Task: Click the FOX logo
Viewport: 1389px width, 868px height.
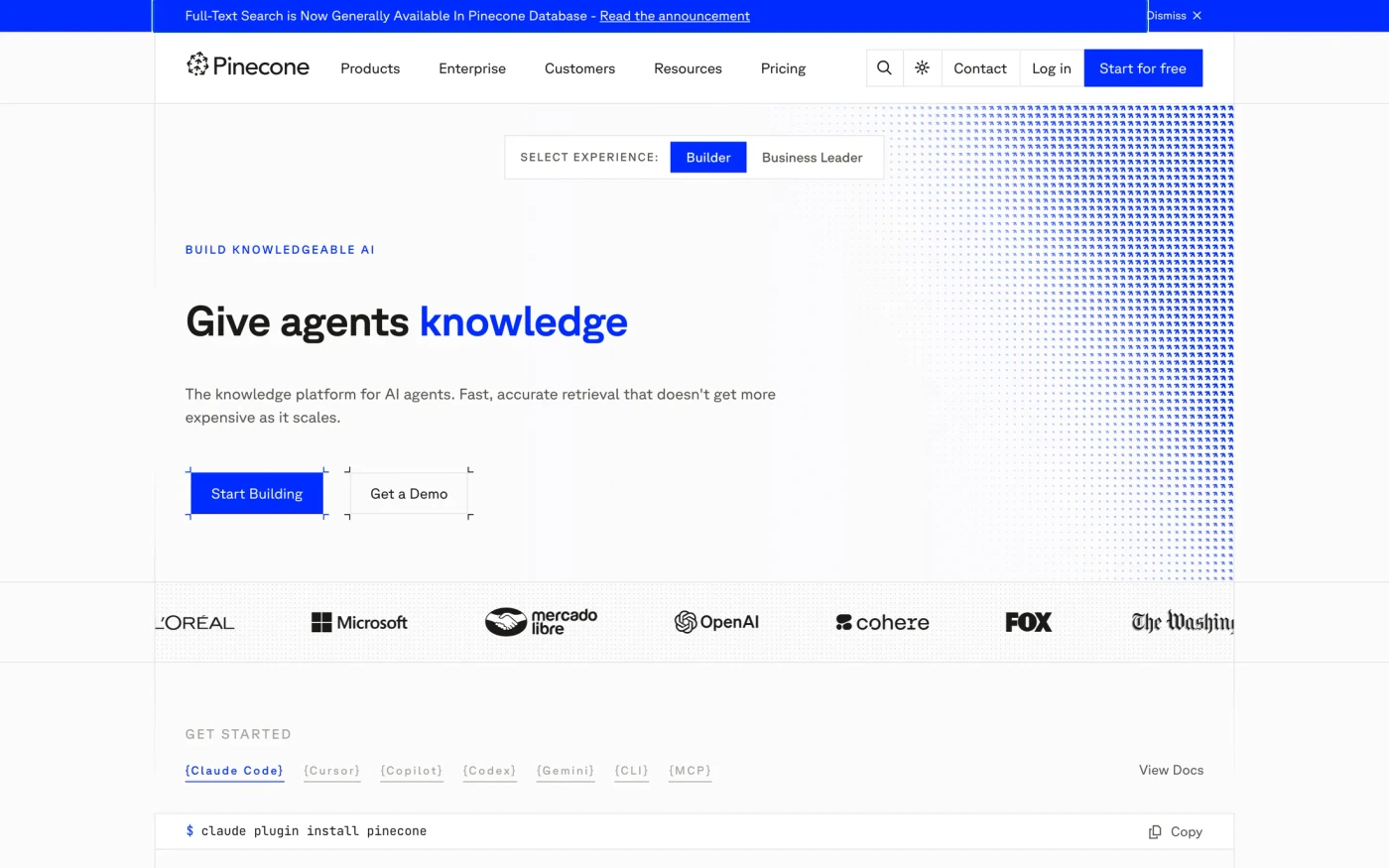Action: [x=1028, y=622]
